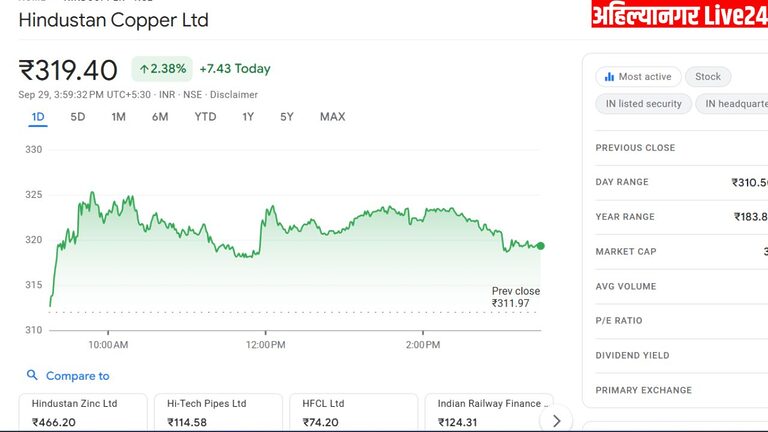
Task: Open the HFCL Ltd stock card
Action: click(x=353, y=412)
